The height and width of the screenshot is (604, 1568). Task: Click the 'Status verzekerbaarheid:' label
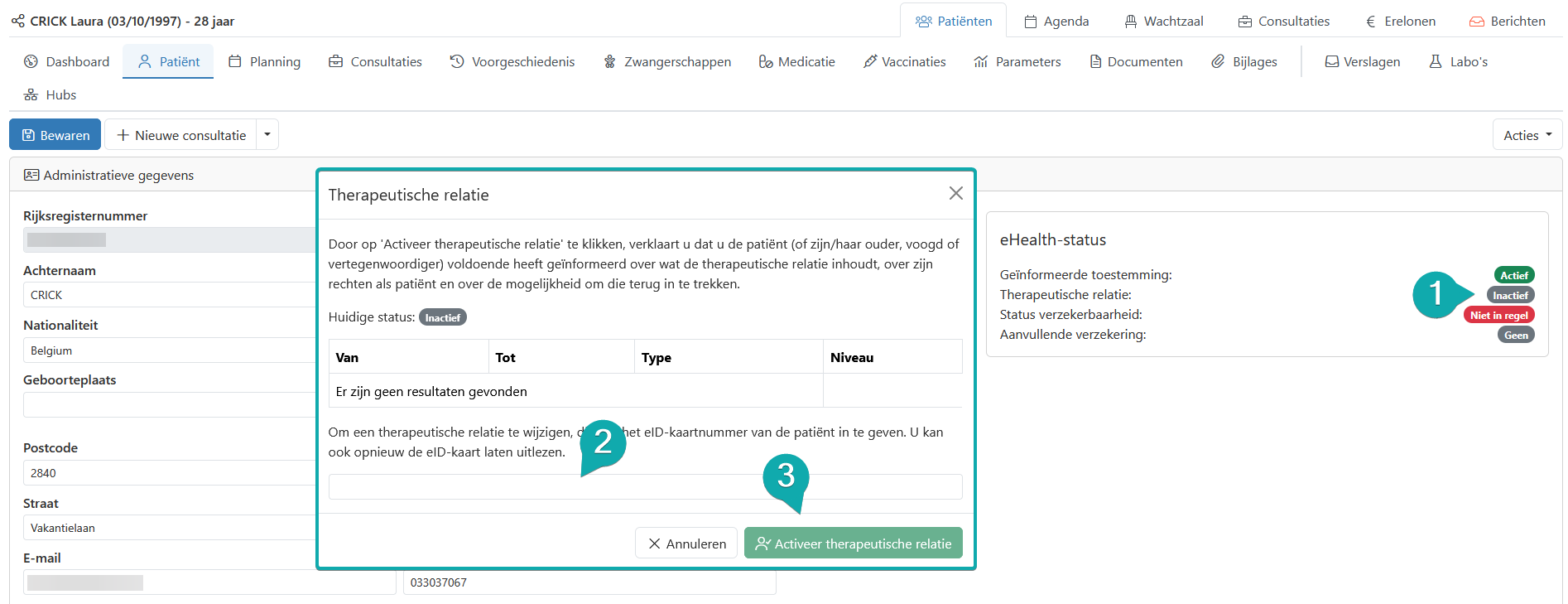pos(1070,315)
